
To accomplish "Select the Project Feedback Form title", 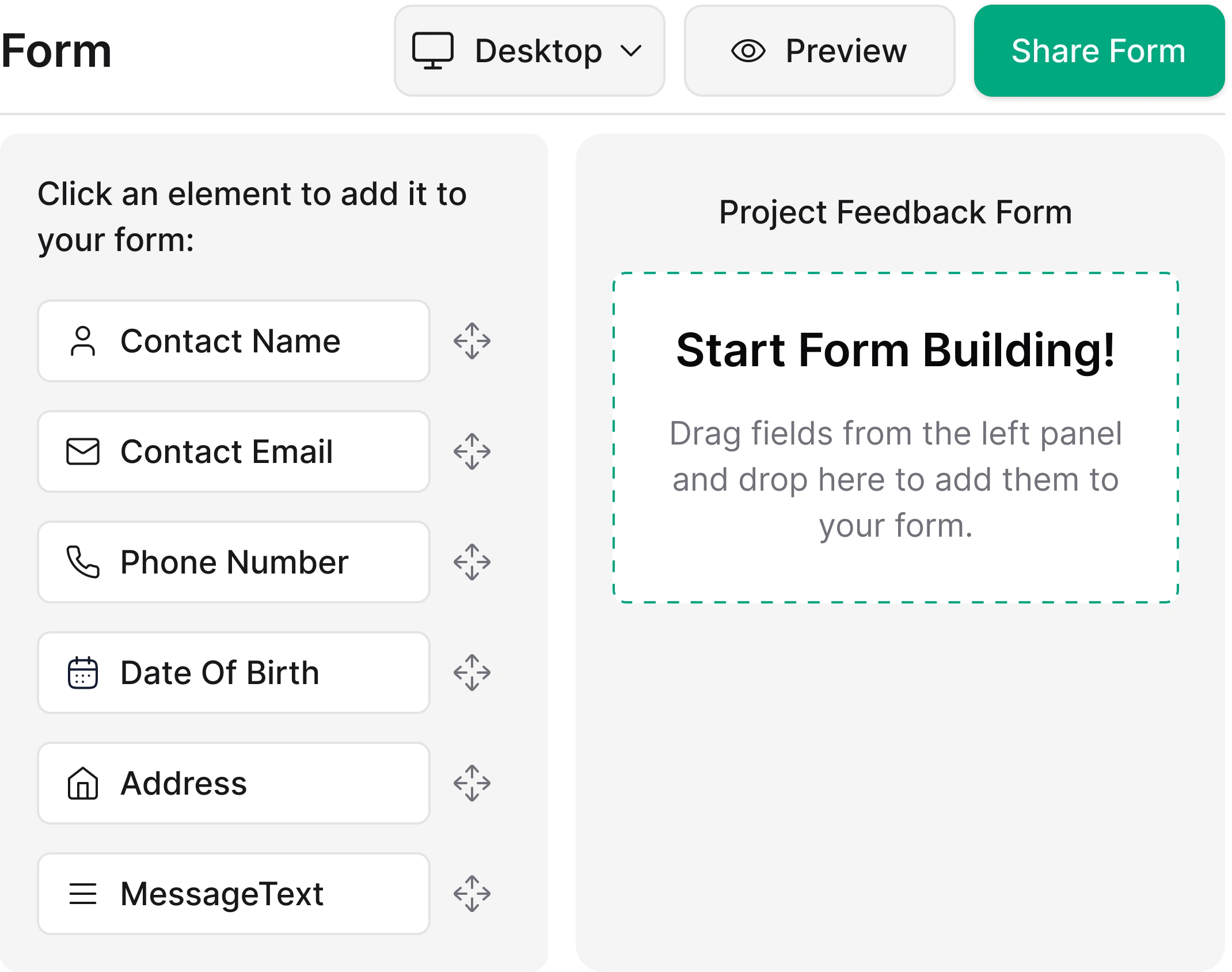I will pyautogui.click(x=896, y=212).
